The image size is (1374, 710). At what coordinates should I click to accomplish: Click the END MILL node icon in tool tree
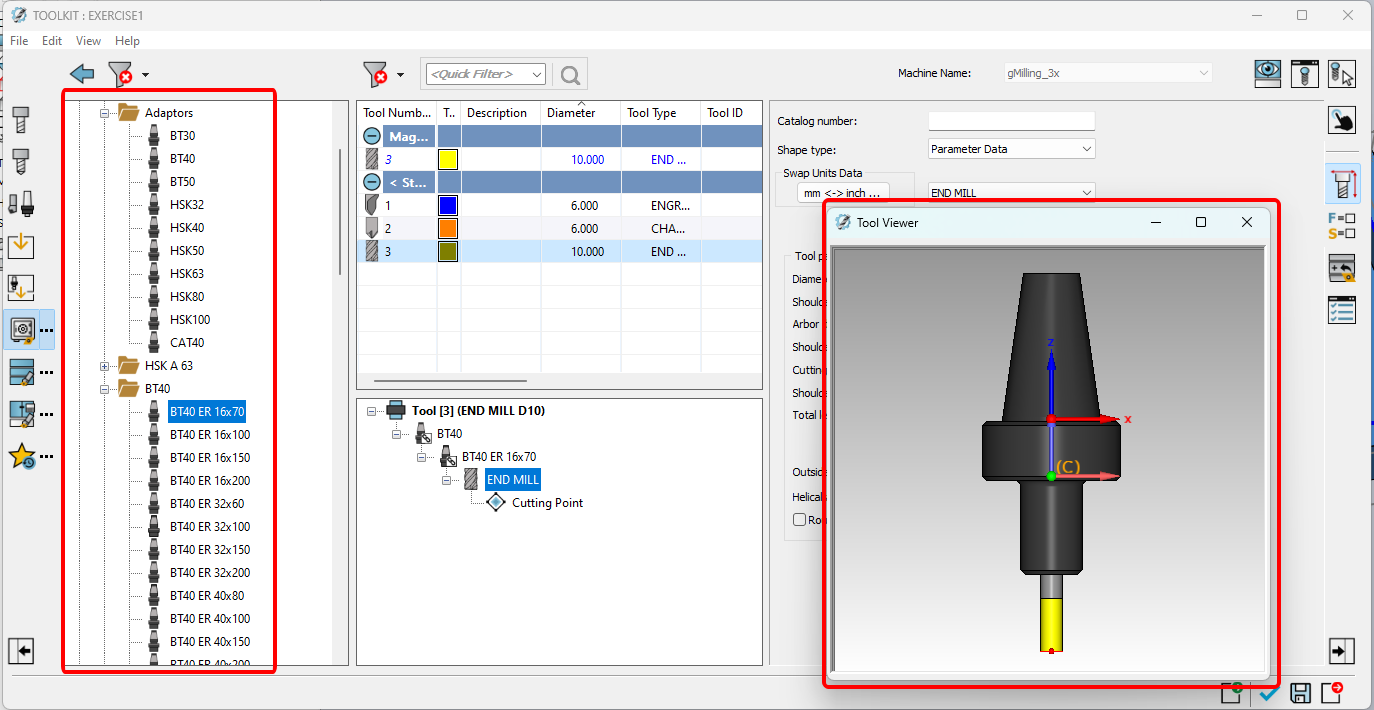(471, 480)
